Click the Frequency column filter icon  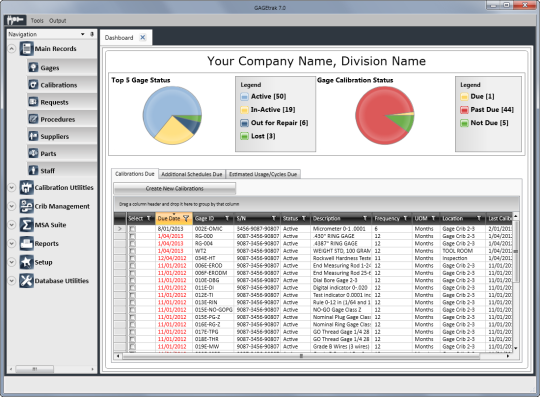[405, 218]
